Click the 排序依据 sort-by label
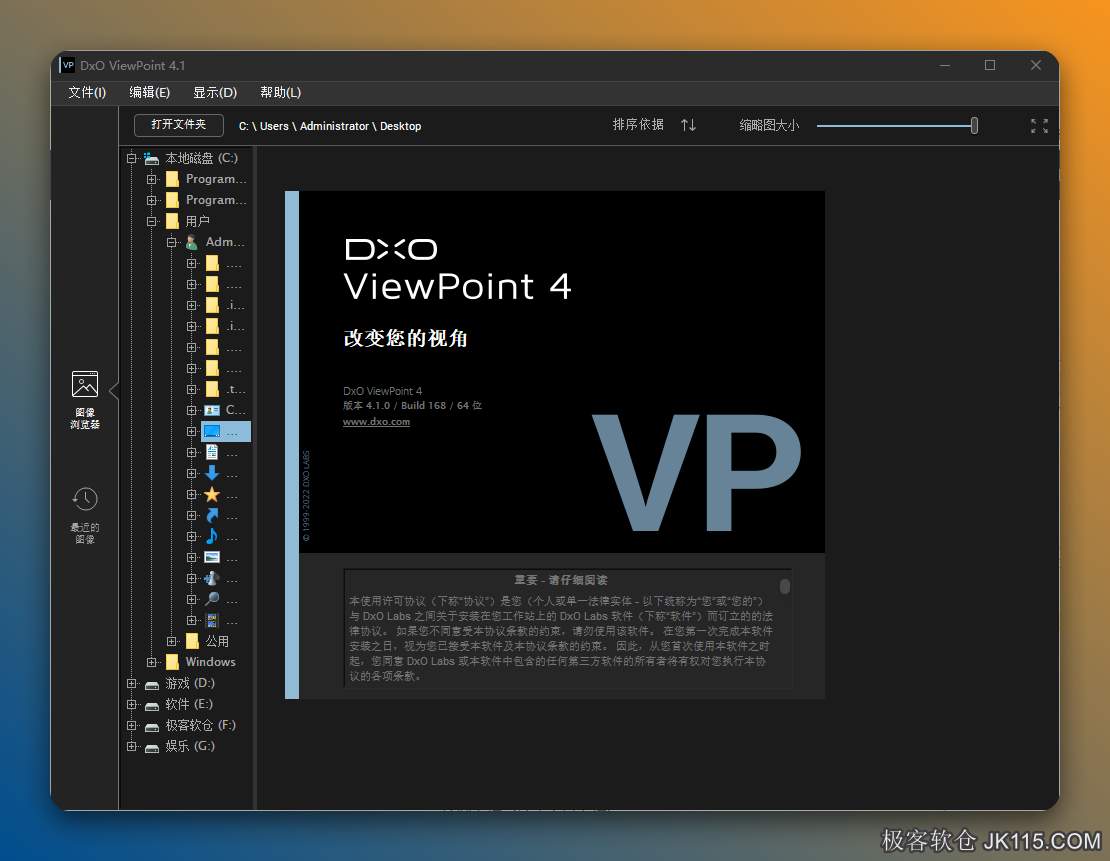1110x861 pixels. click(638, 125)
